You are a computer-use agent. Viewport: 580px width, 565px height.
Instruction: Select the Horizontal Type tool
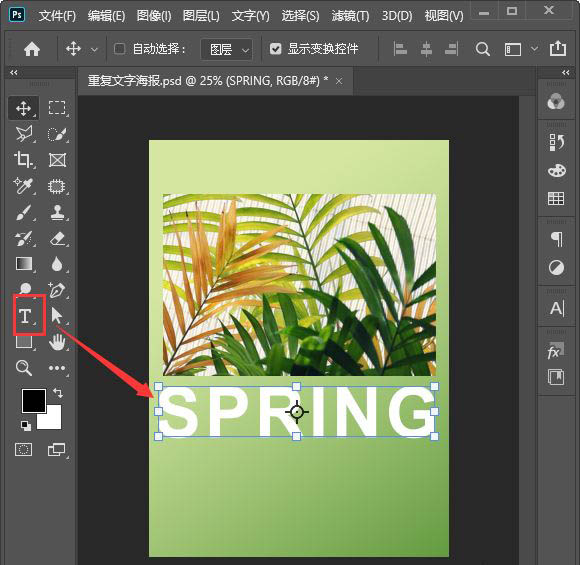[25, 316]
